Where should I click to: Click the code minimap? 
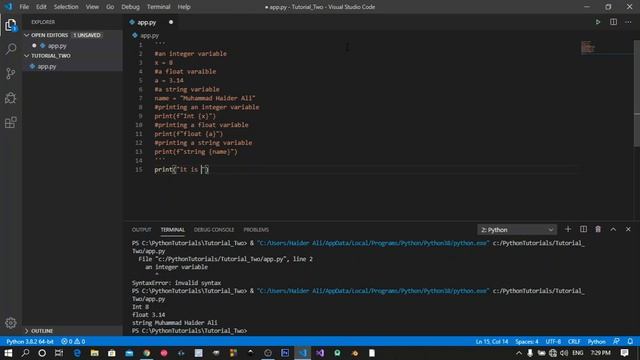click(x=588, y=47)
